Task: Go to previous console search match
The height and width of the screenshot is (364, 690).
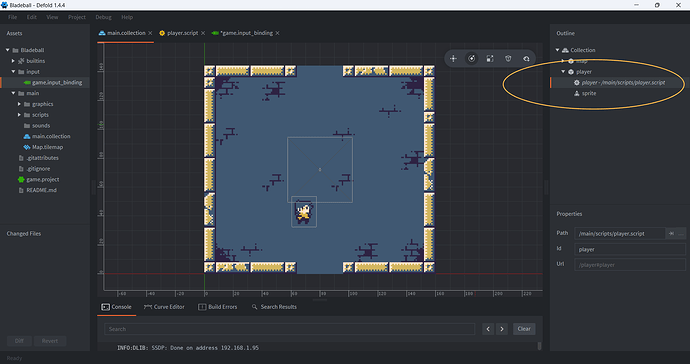Action: tap(488, 329)
